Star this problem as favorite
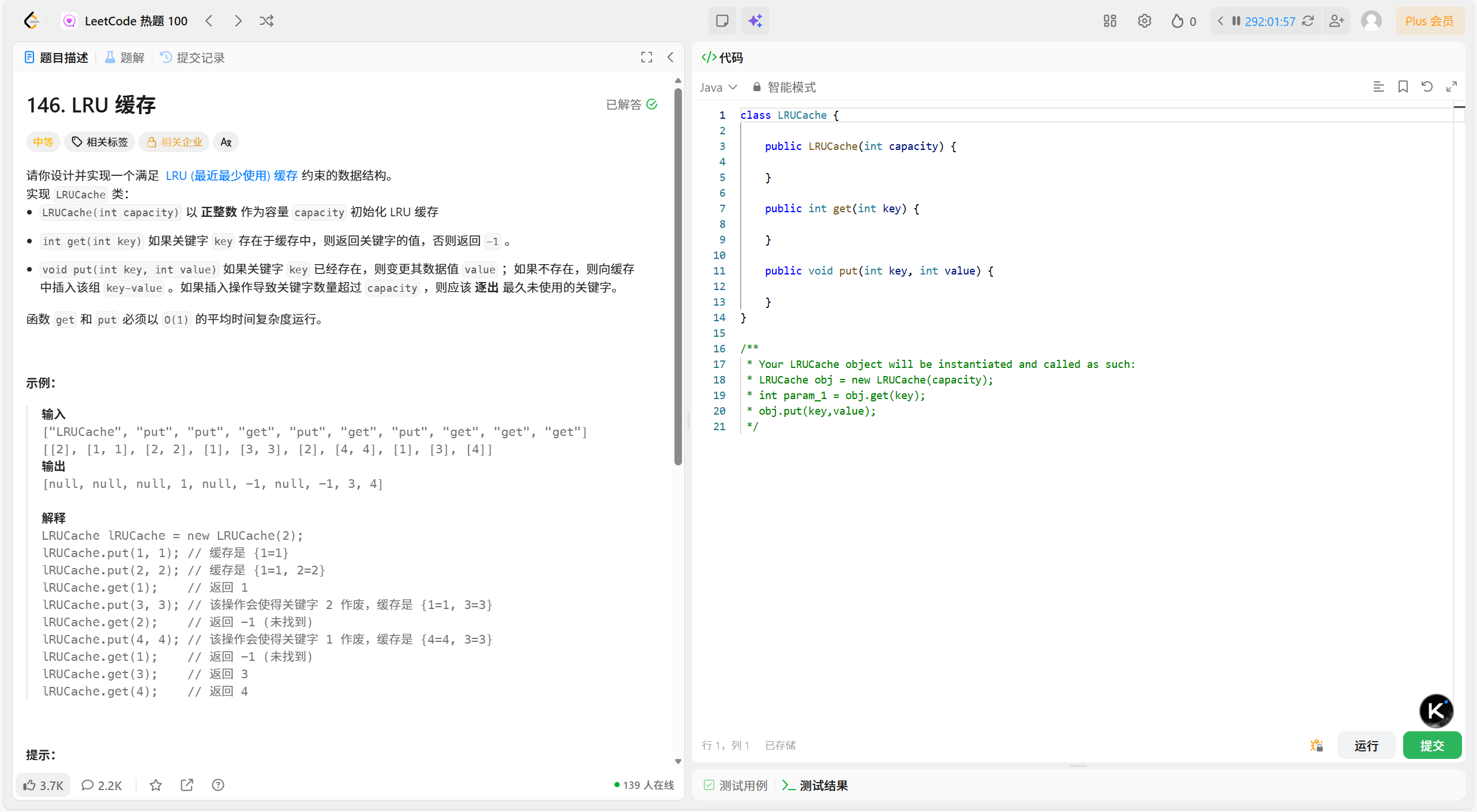 (x=156, y=785)
